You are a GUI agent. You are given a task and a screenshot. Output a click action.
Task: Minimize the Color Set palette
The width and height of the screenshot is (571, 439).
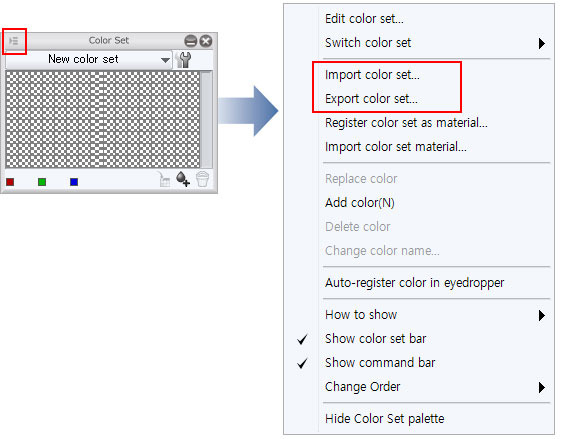pos(190,41)
